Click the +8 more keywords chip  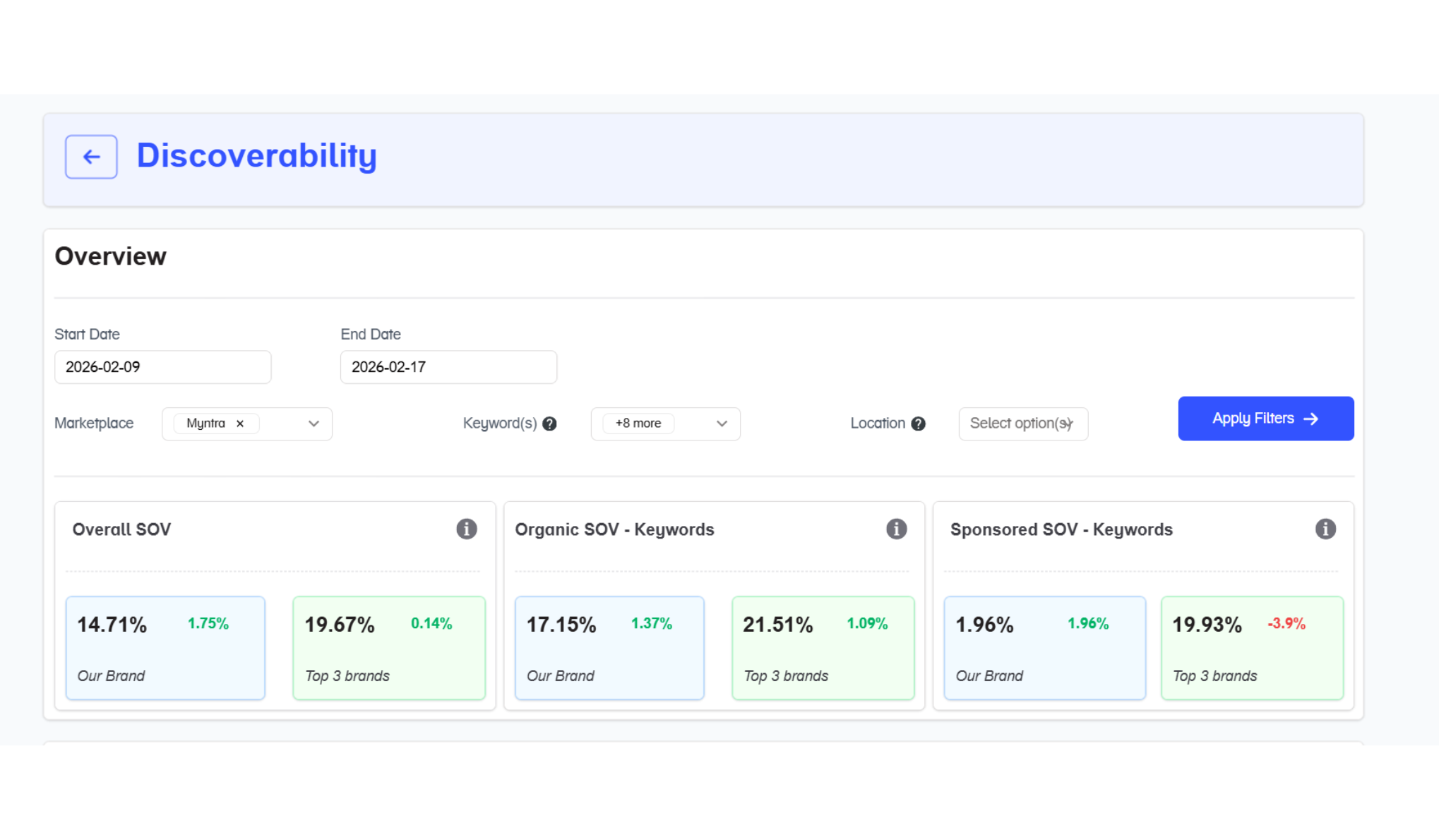click(638, 424)
